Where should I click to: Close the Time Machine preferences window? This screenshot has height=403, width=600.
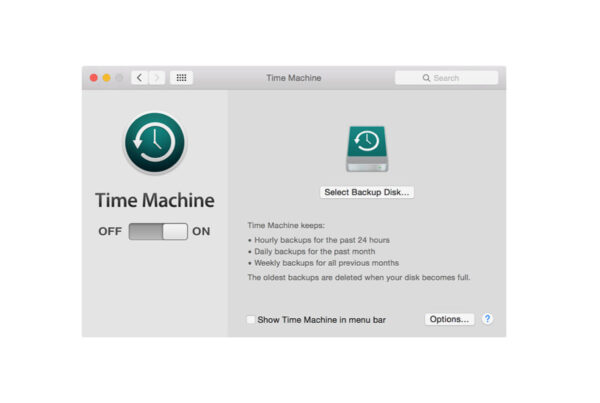[94, 78]
